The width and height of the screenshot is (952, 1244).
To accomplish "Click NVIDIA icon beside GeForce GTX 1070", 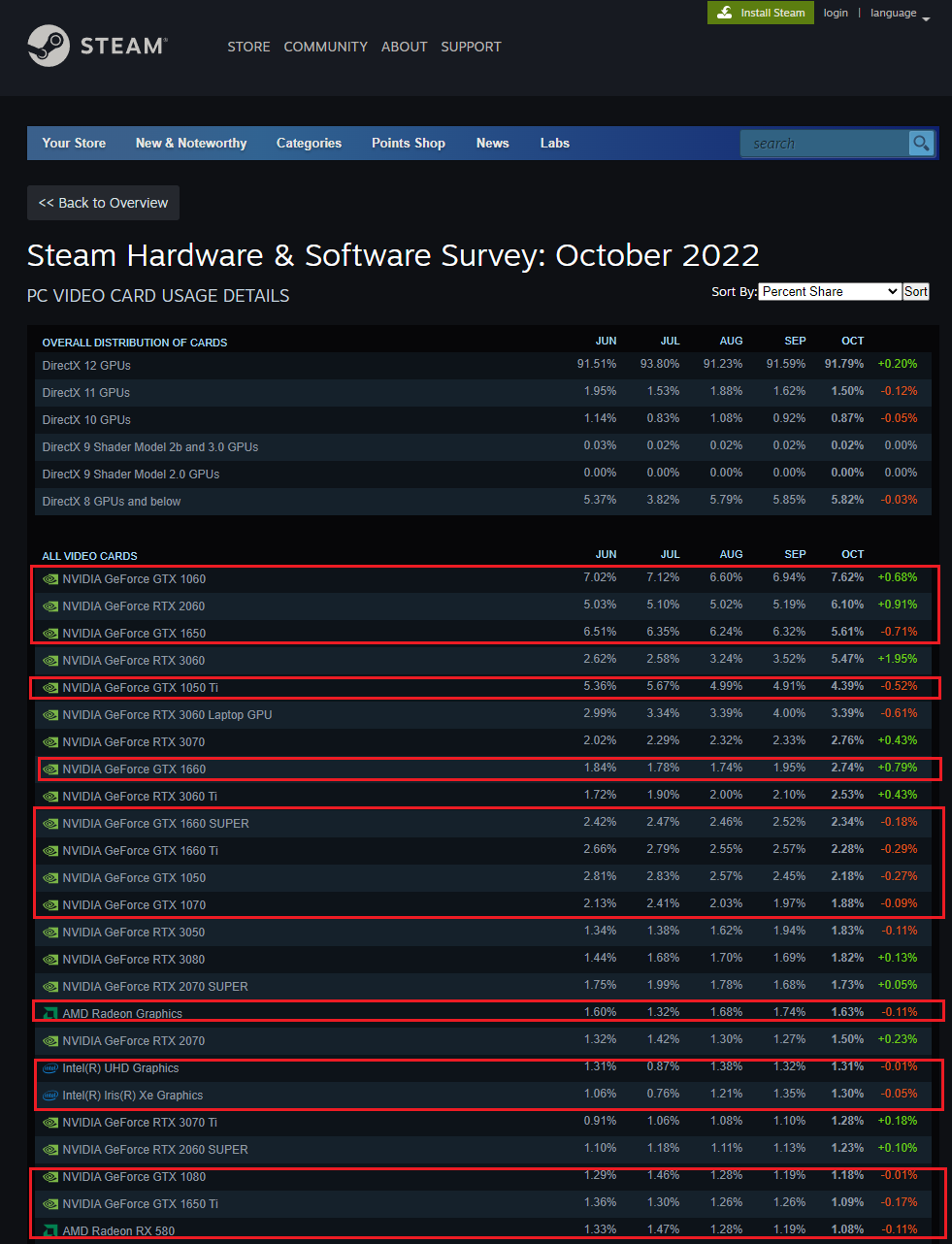I will (x=50, y=905).
